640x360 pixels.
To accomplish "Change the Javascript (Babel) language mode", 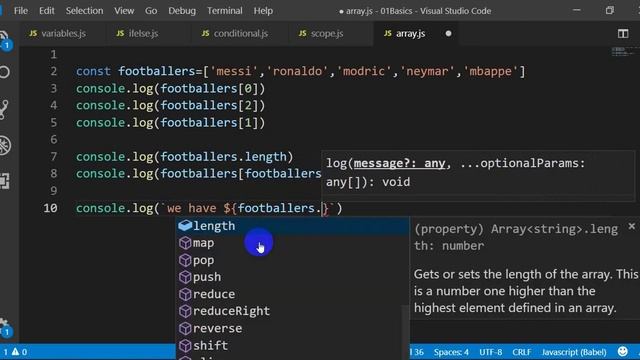I will [573, 352].
